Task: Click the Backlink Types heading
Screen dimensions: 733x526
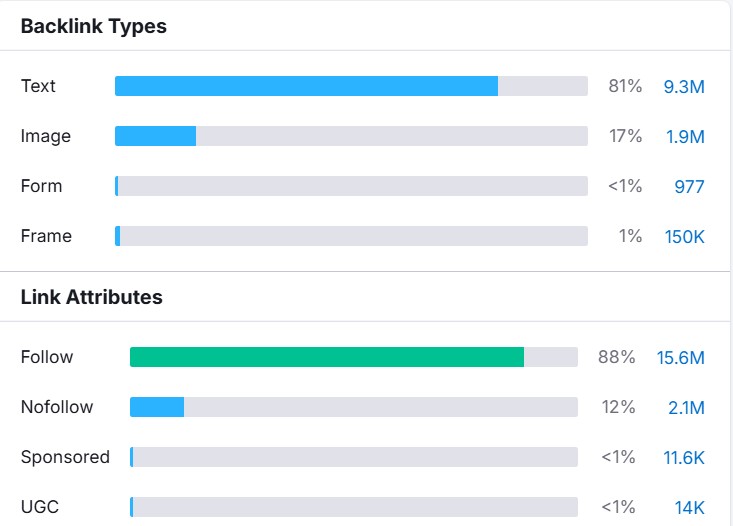Action: click(x=94, y=27)
